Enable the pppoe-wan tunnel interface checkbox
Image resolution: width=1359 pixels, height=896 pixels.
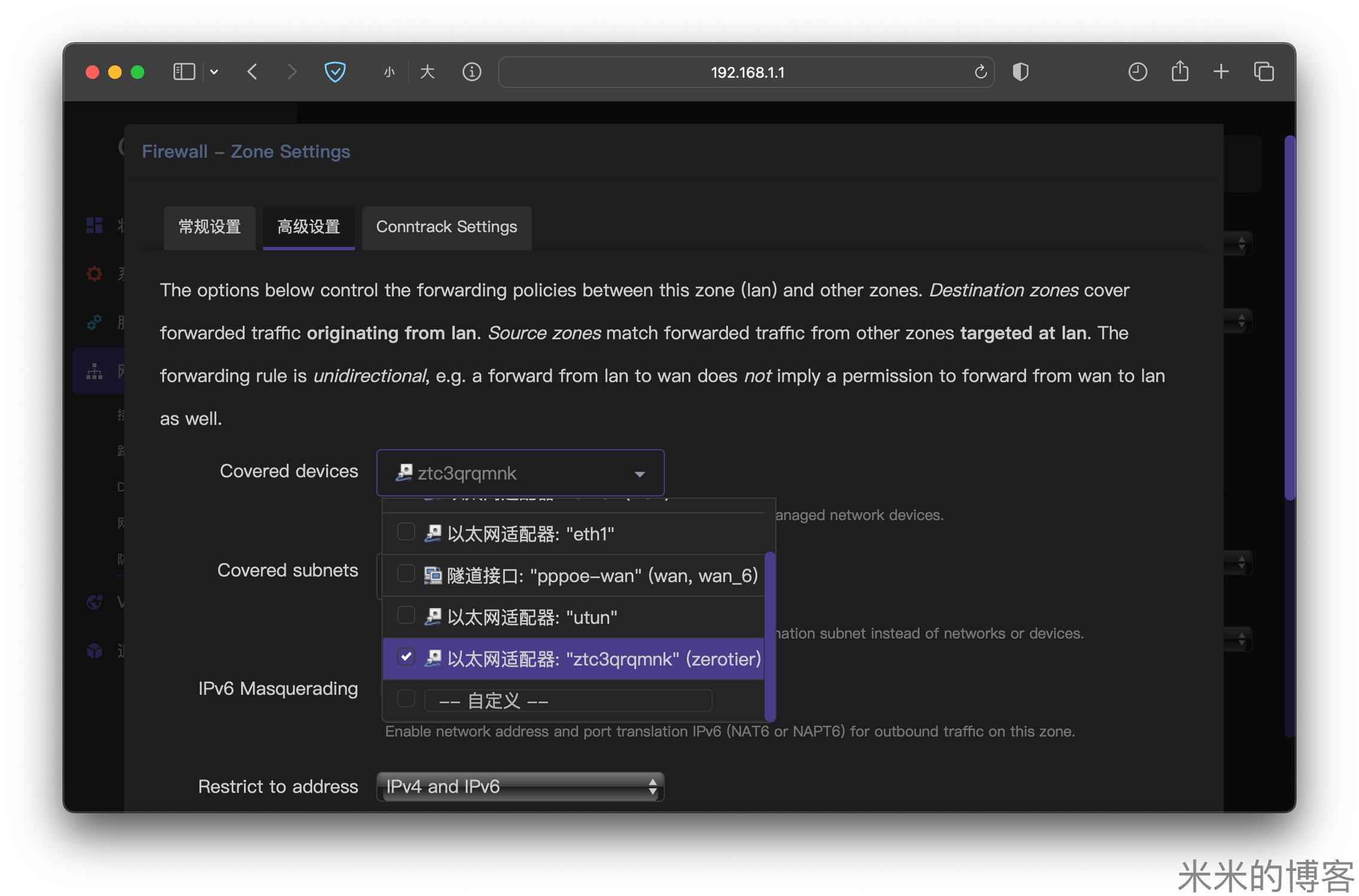[x=406, y=573]
